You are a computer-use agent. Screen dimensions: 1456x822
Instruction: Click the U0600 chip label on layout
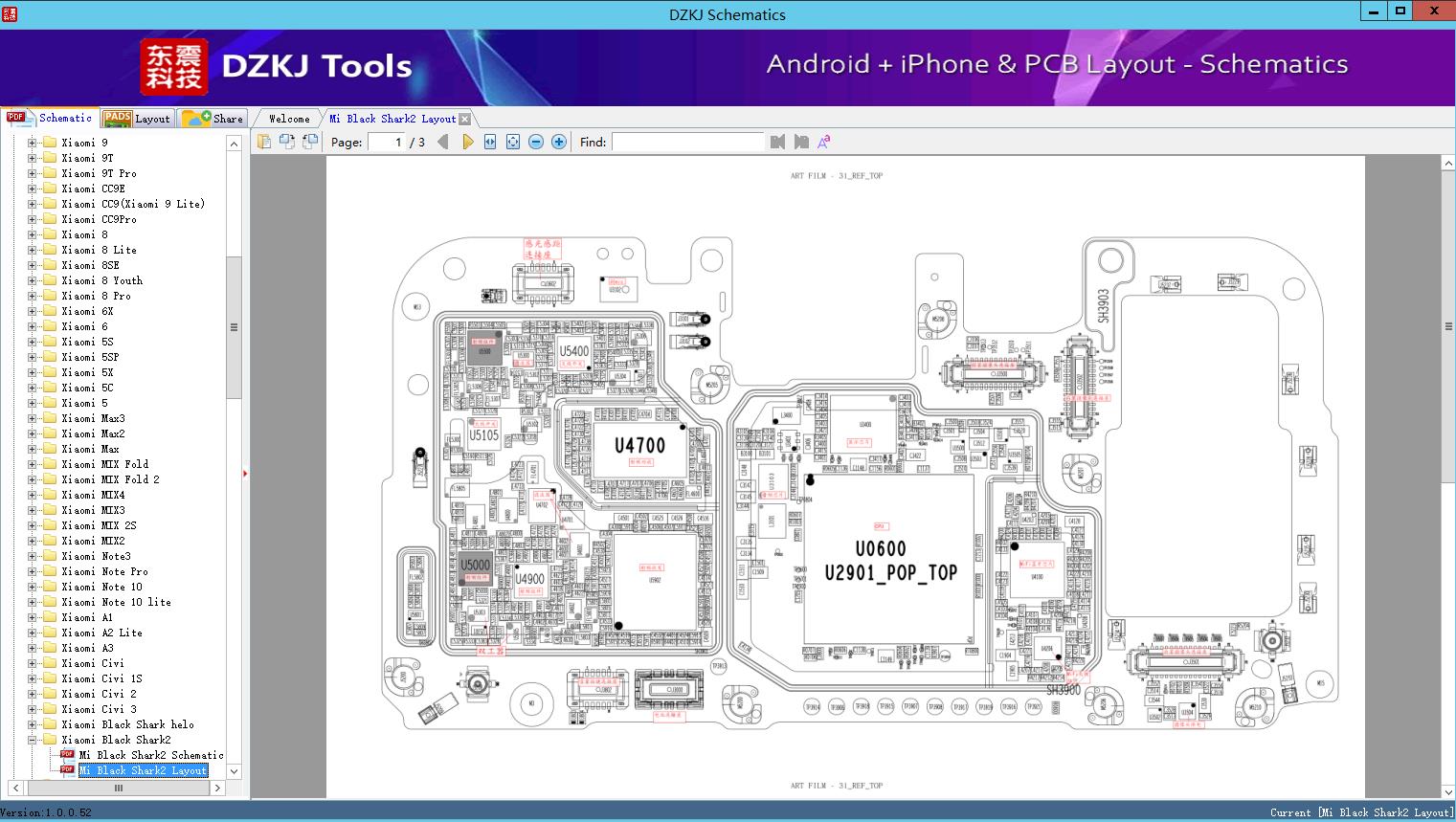[x=881, y=549]
